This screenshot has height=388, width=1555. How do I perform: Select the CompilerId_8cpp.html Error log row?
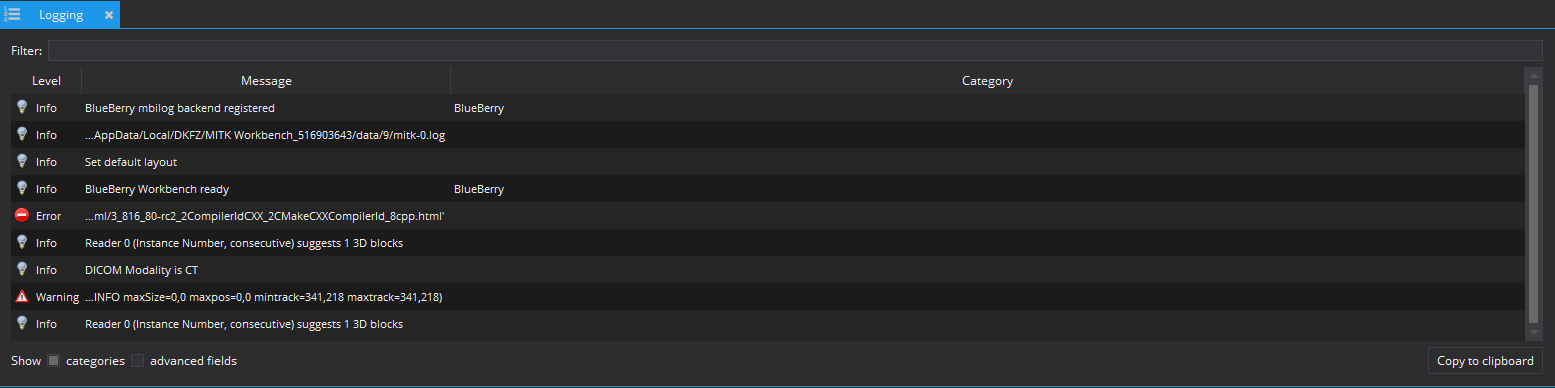click(768, 216)
